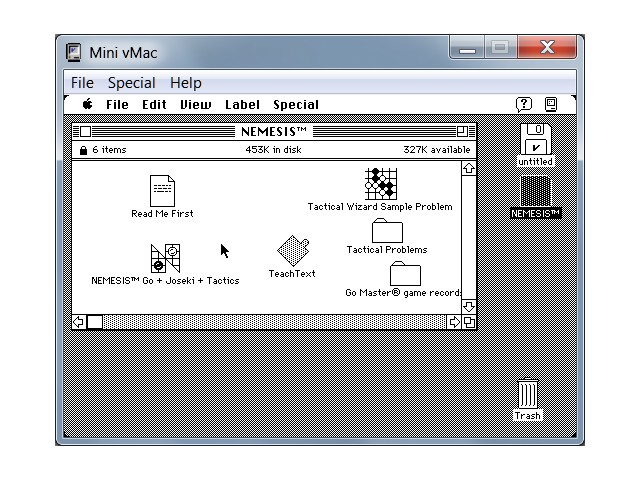Image resolution: width=640 pixels, height=480 pixels.
Task: Click the Trash icon
Action: [527, 393]
